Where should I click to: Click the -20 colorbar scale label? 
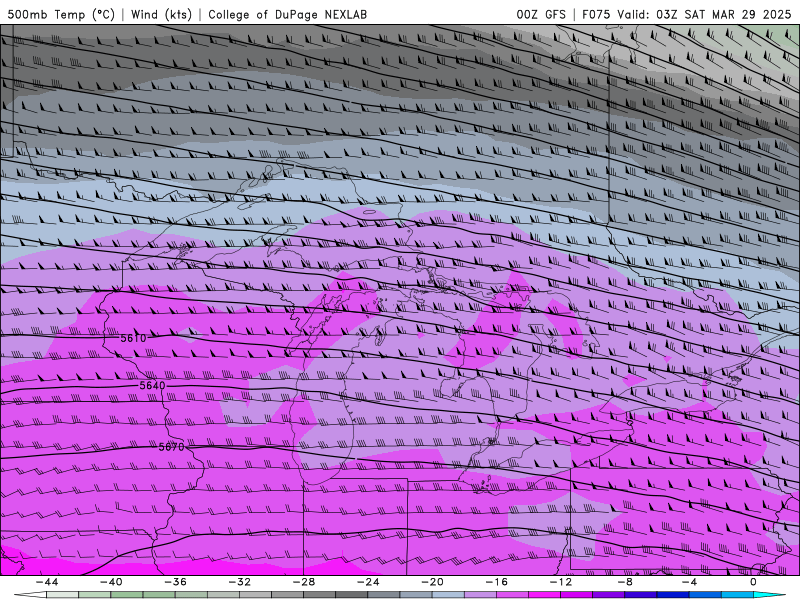click(432, 582)
